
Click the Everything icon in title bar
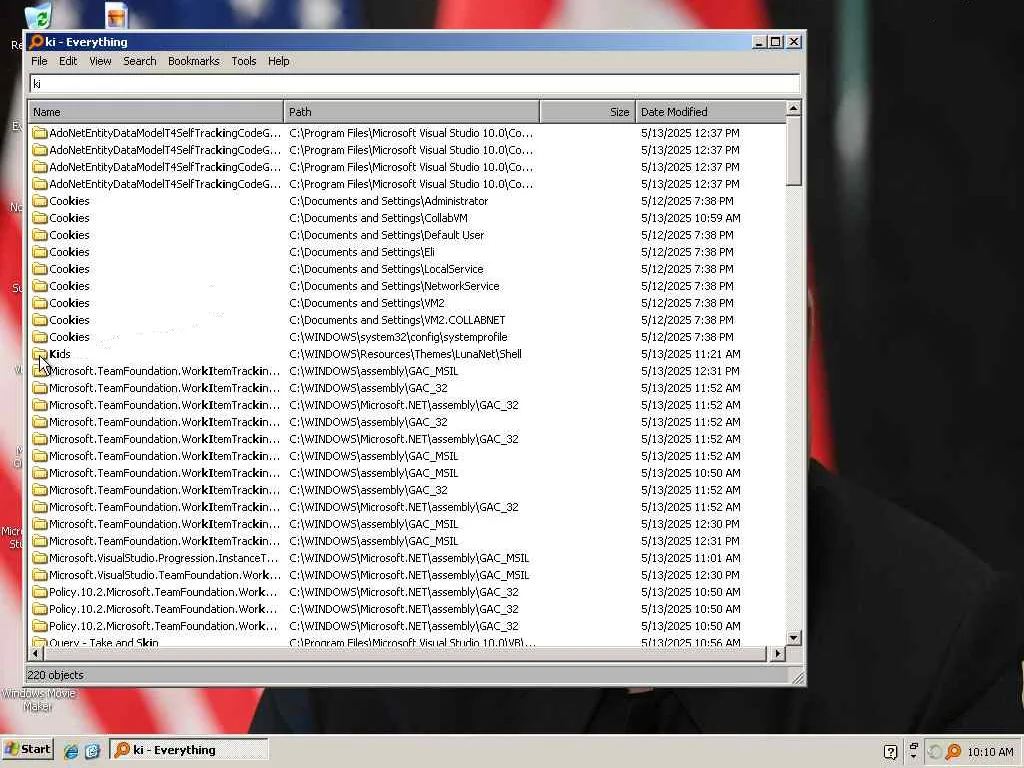pyautogui.click(x=37, y=42)
